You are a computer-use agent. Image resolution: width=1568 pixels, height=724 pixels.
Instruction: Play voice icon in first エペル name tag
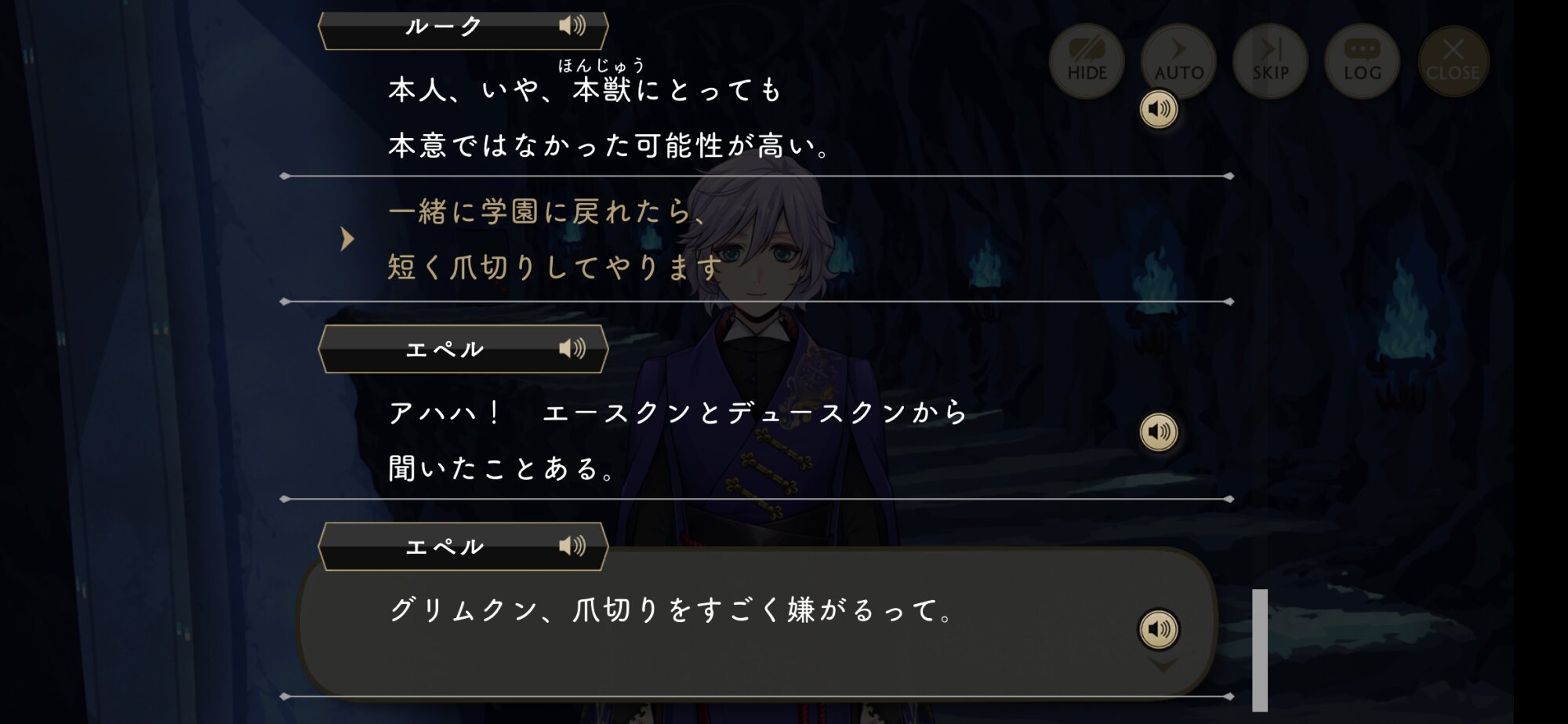572,348
